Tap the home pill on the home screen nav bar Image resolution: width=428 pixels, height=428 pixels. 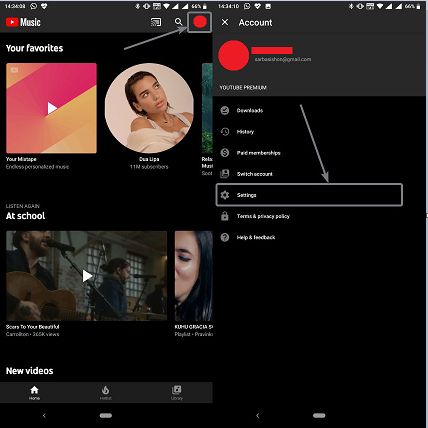tap(106, 415)
